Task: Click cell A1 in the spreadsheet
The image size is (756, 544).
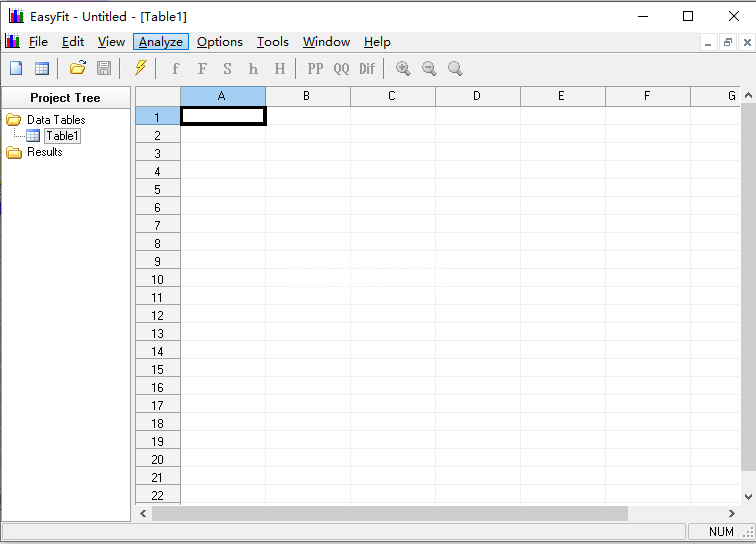Action: (223, 116)
